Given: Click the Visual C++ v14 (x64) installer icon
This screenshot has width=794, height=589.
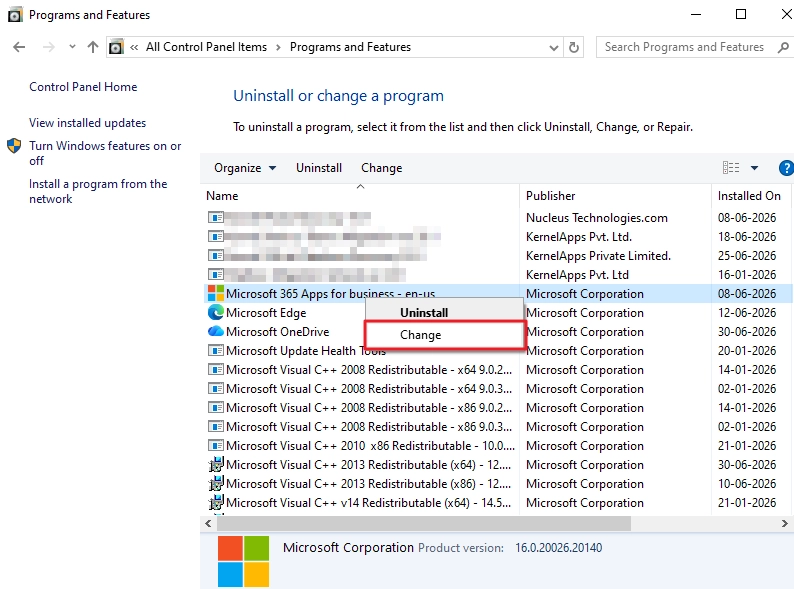Looking at the screenshot, I should 216,502.
